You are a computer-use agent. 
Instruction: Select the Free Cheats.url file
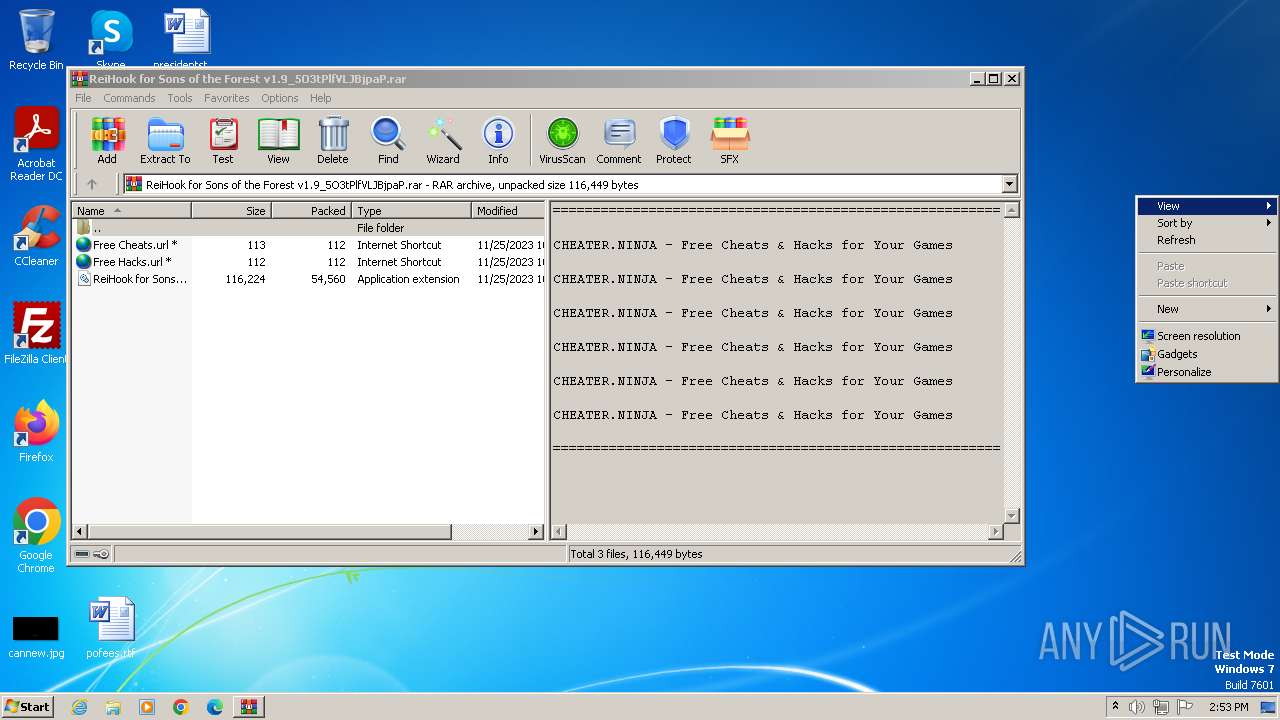pos(309,245)
